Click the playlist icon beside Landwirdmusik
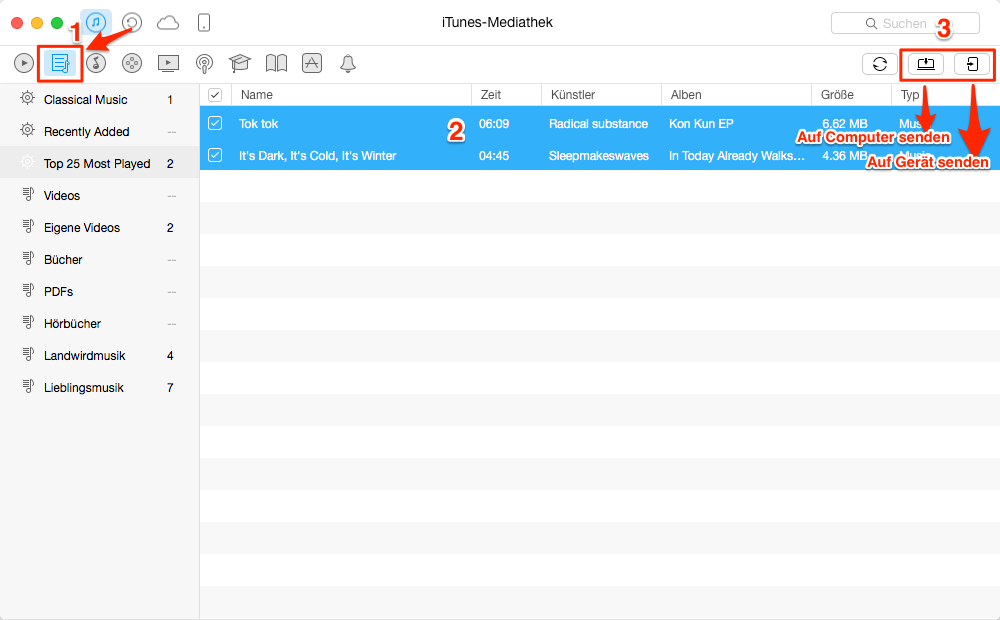This screenshot has width=1000, height=620. pyautogui.click(x=28, y=353)
